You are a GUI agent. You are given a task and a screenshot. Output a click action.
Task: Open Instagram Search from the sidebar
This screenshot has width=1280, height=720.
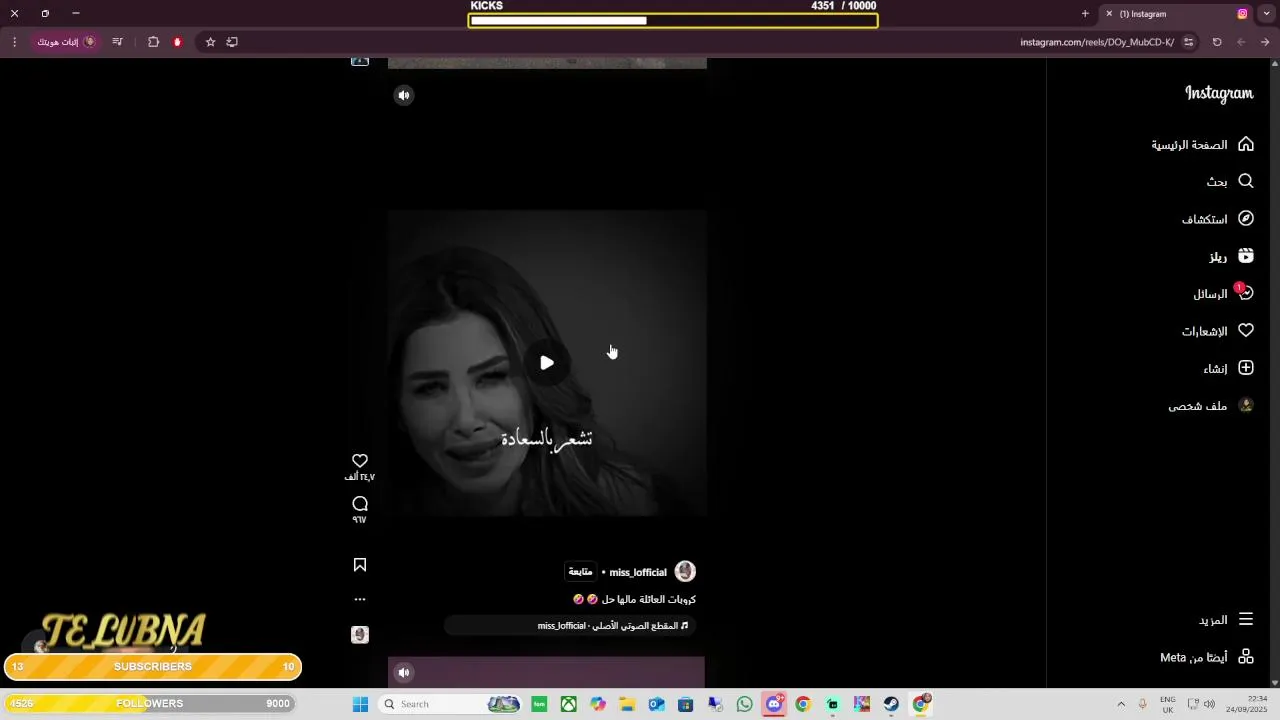coord(1230,181)
